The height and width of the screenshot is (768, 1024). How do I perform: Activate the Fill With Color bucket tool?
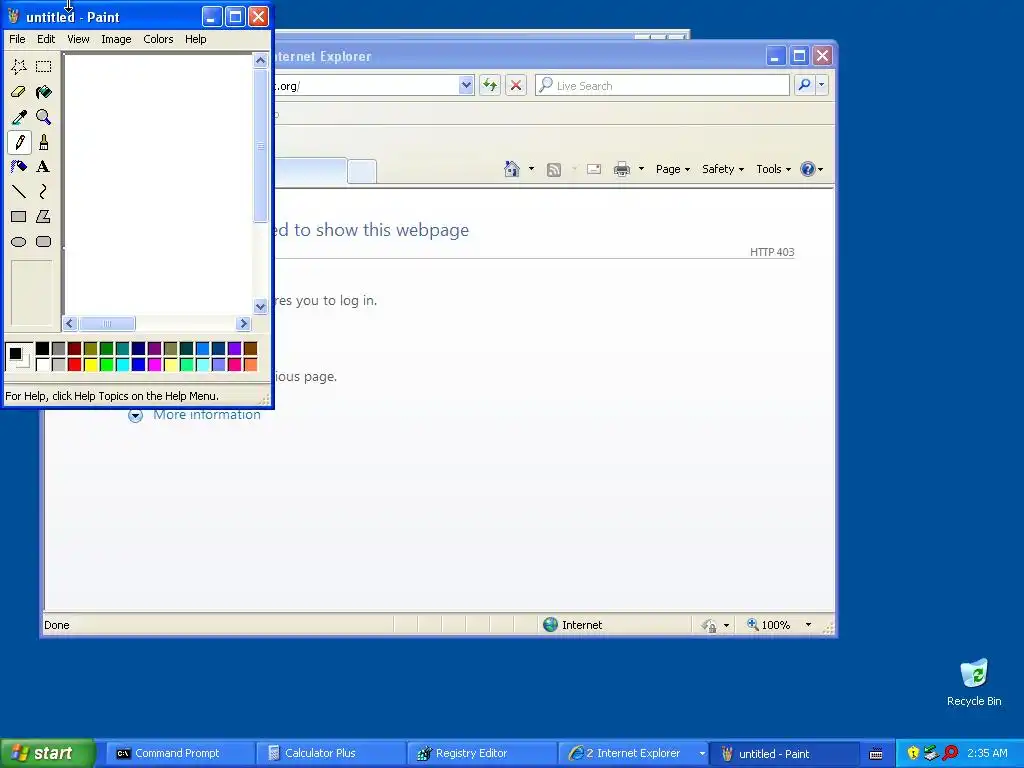(43, 91)
